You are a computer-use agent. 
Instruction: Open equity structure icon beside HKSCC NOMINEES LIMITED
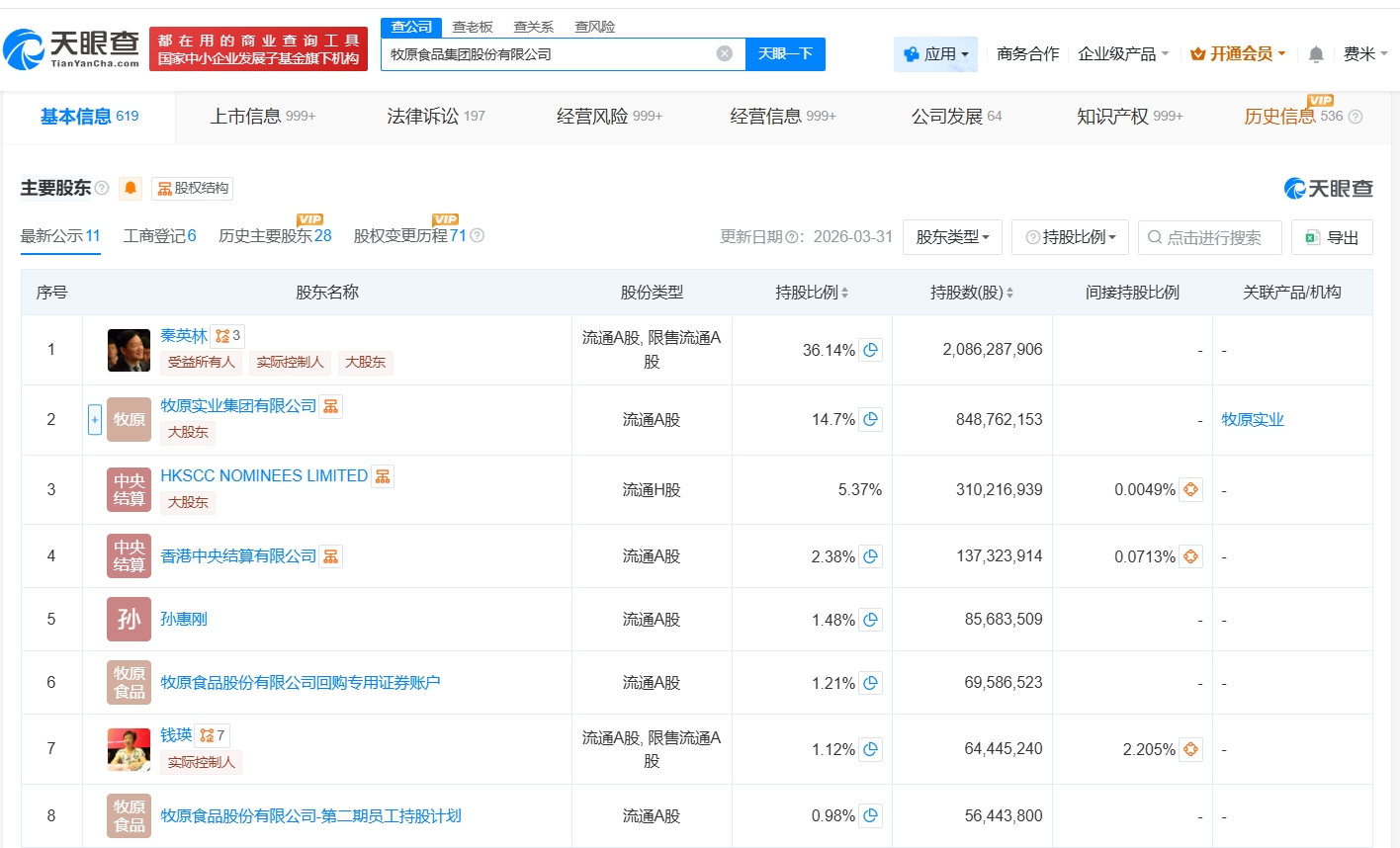[382, 476]
